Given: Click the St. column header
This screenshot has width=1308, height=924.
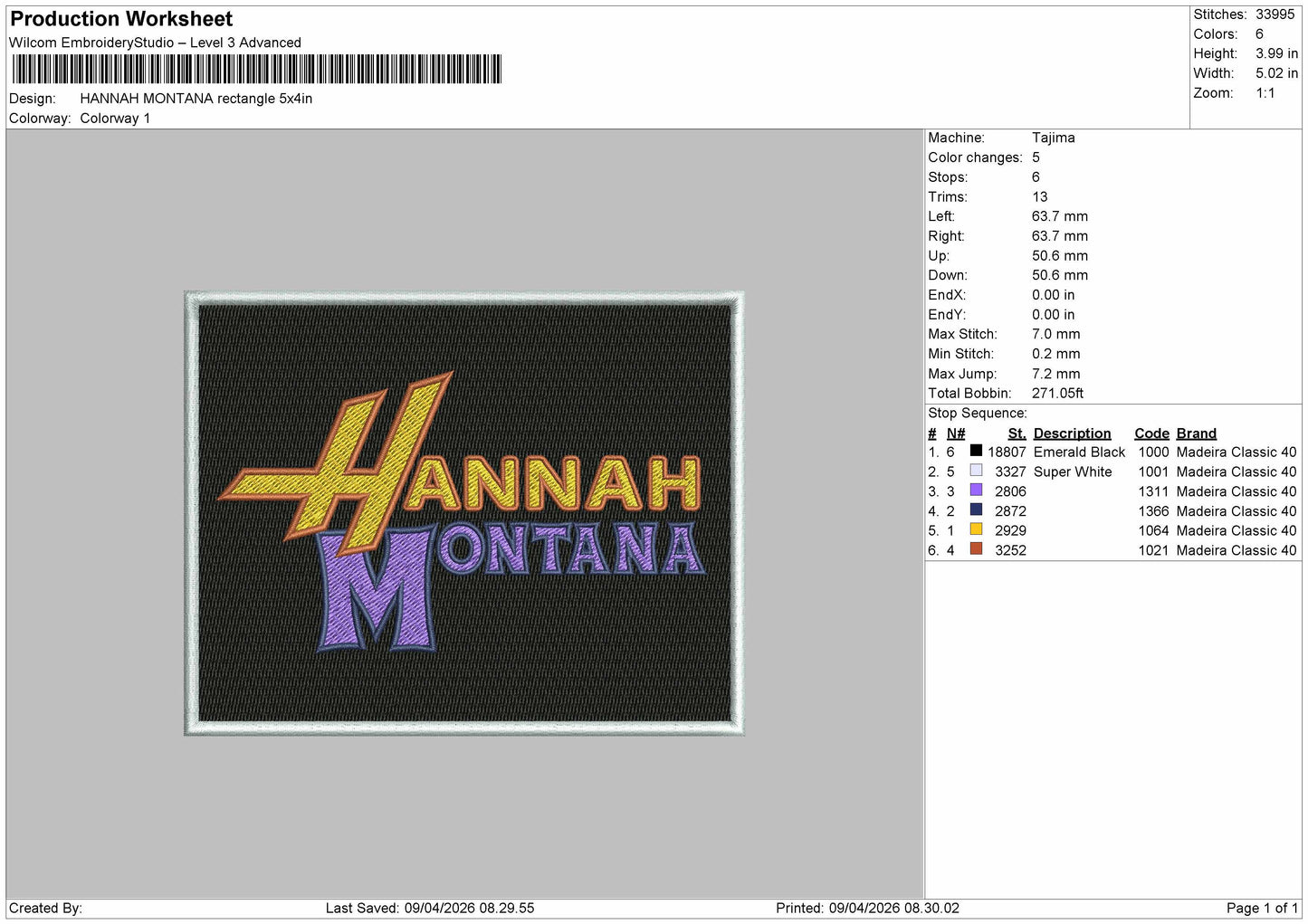Looking at the screenshot, I should 1017,433.
